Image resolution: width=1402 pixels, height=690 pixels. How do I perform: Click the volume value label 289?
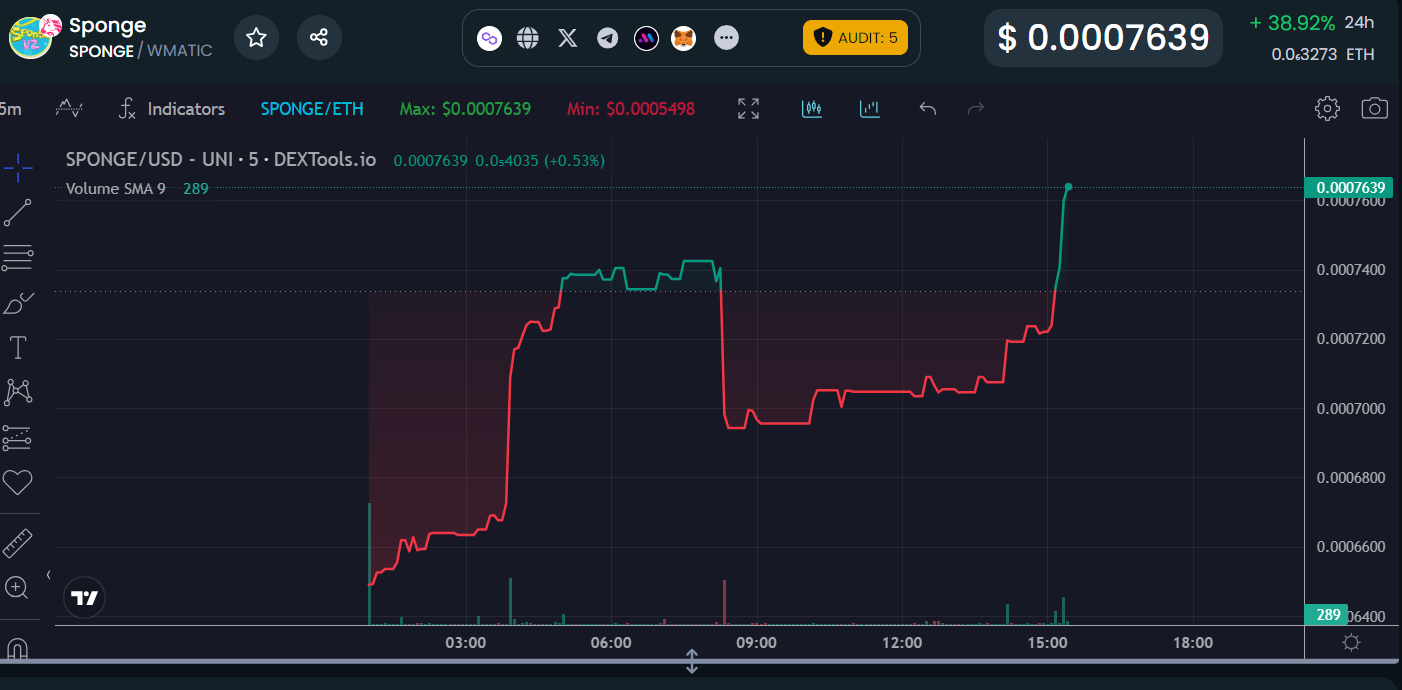point(1328,615)
